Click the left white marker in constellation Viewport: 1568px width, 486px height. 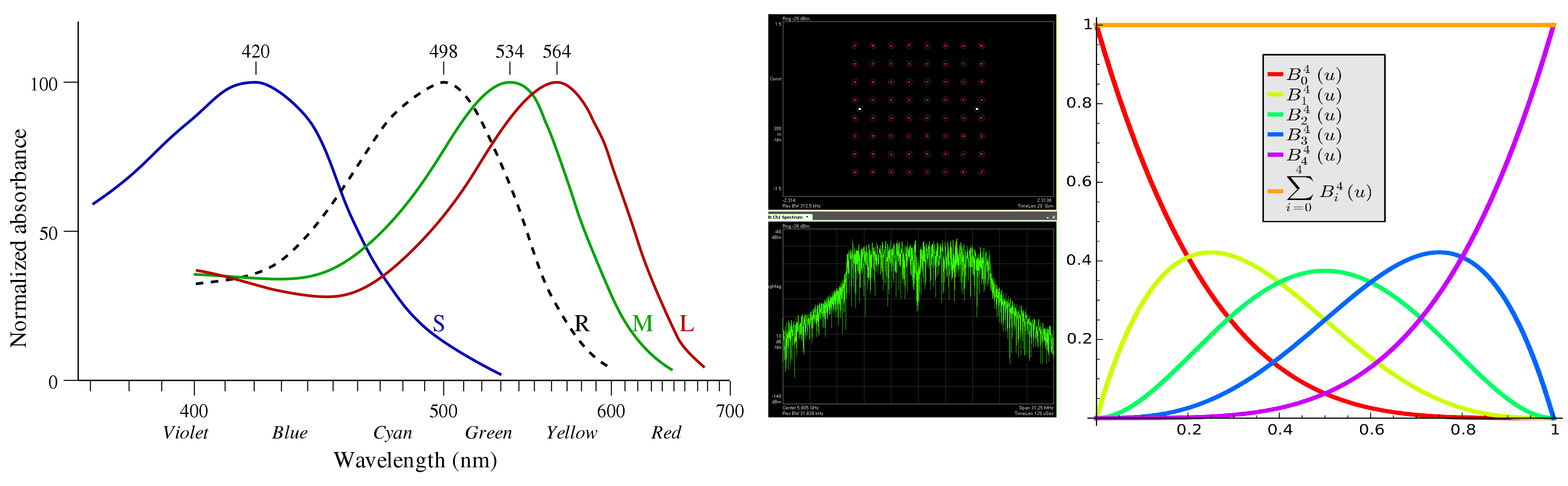click(x=860, y=109)
